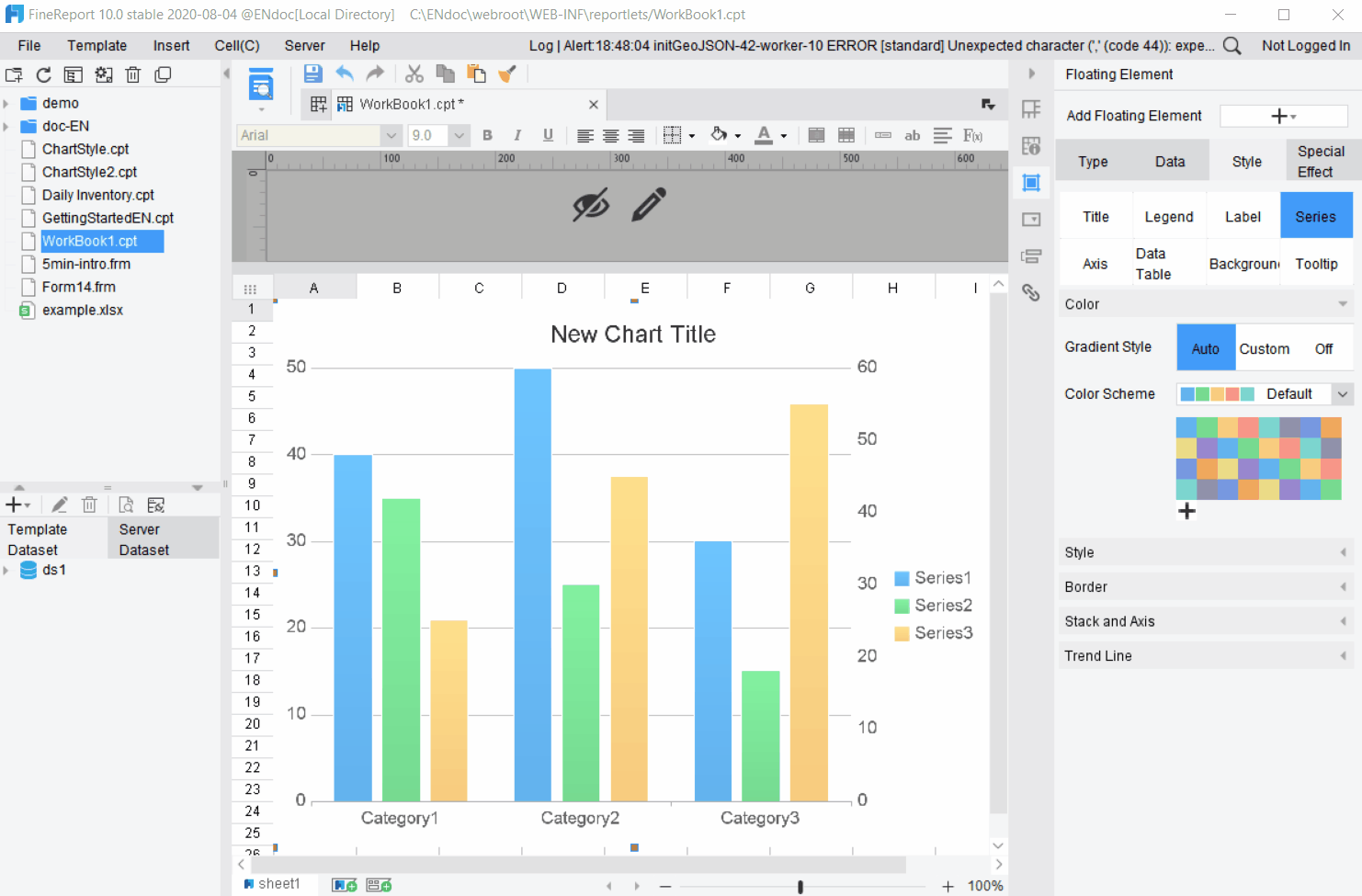Image resolution: width=1362 pixels, height=896 pixels.
Task: Click Server Dataset tab button
Action: coord(165,539)
